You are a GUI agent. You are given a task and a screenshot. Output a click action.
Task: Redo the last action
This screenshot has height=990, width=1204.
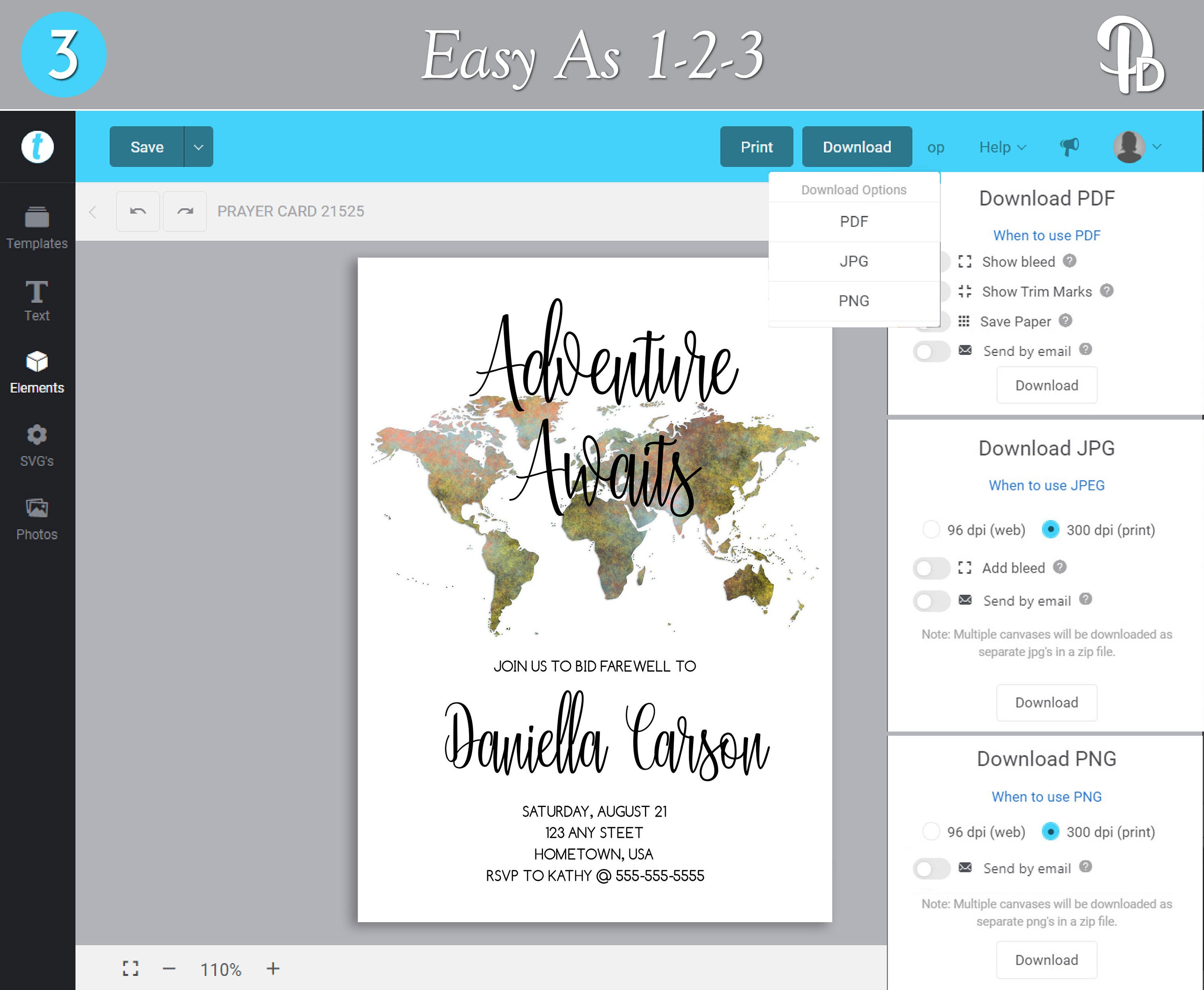tap(185, 211)
